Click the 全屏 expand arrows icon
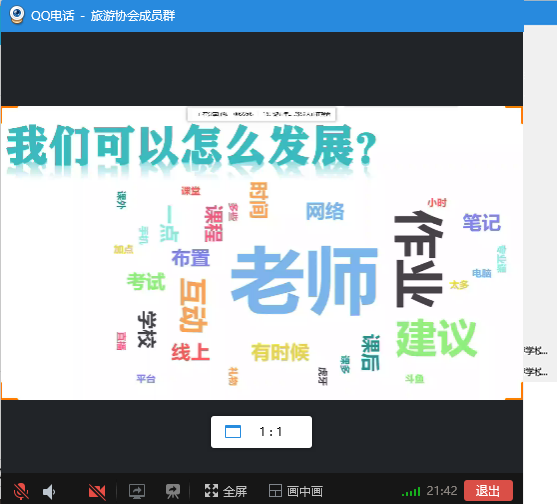This screenshot has width=557, height=504. point(211,491)
